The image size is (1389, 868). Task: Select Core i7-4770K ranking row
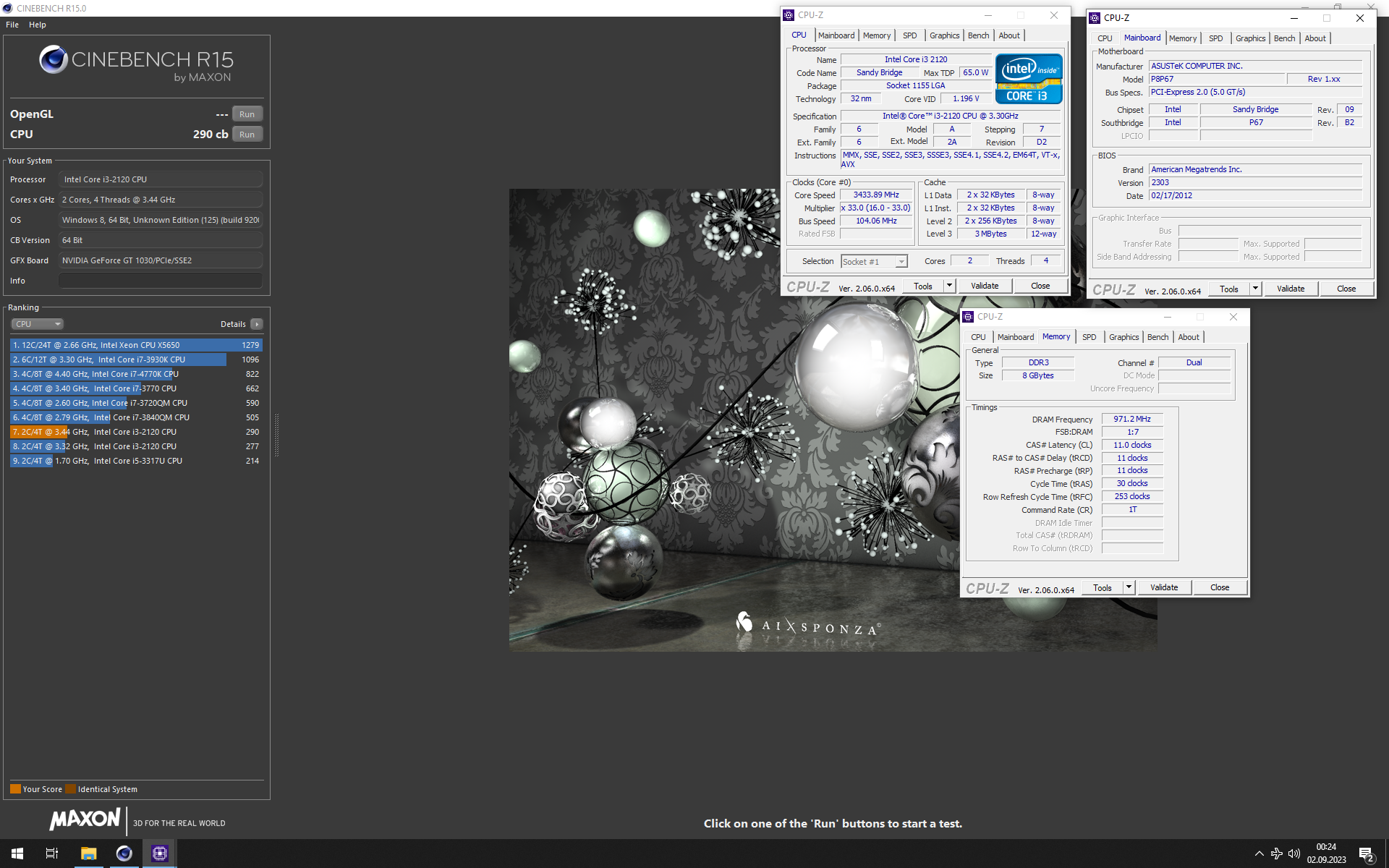click(136, 374)
